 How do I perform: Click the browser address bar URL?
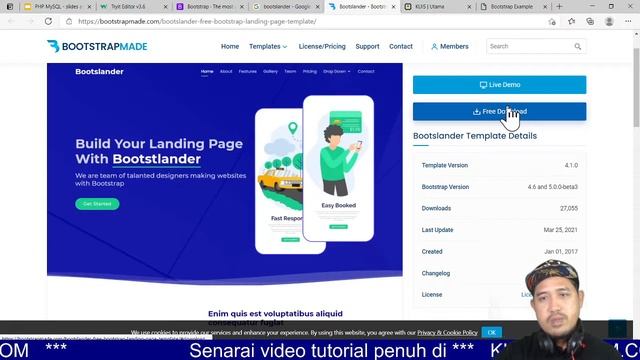[197, 21]
